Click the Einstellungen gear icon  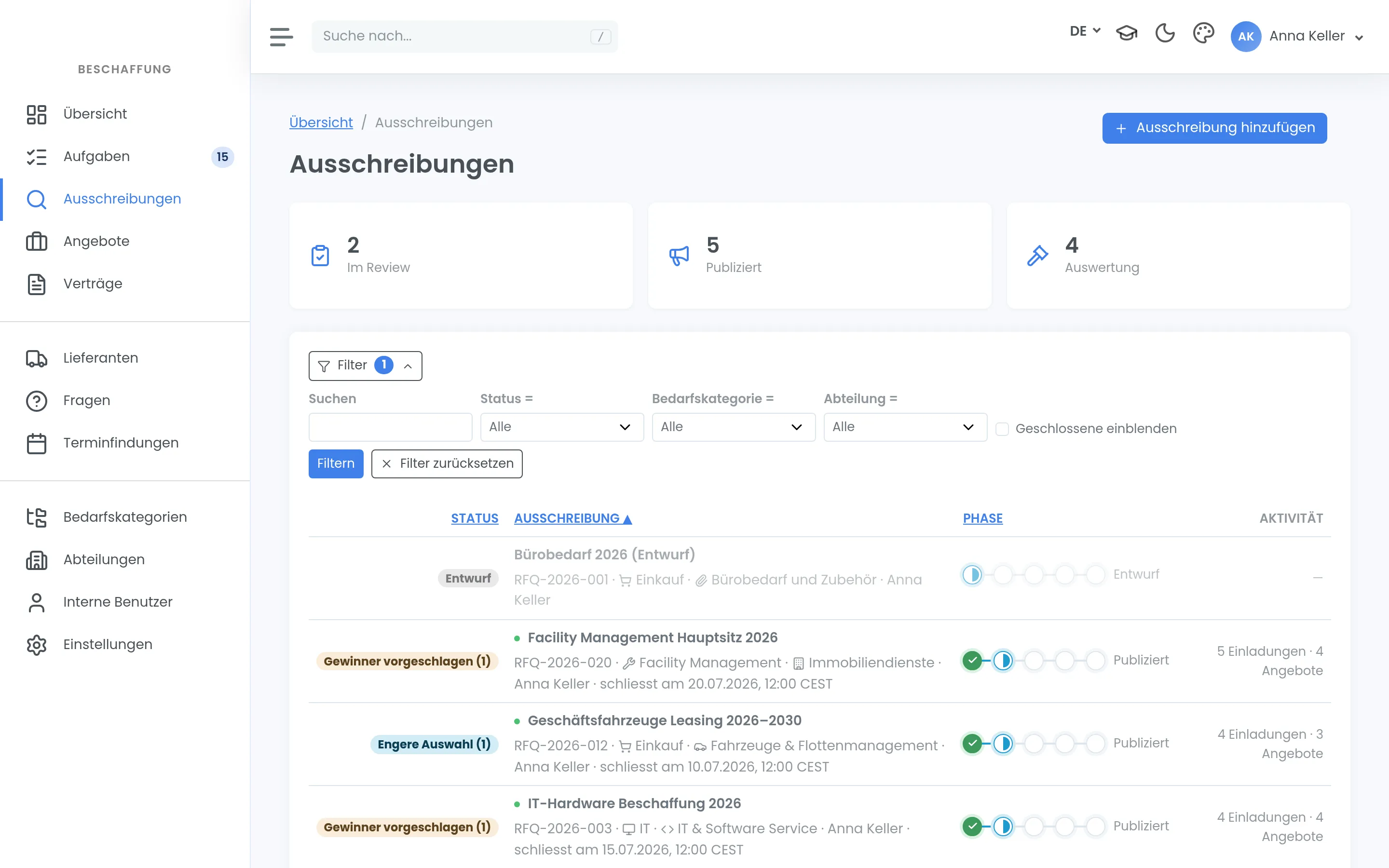click(37, 645)
